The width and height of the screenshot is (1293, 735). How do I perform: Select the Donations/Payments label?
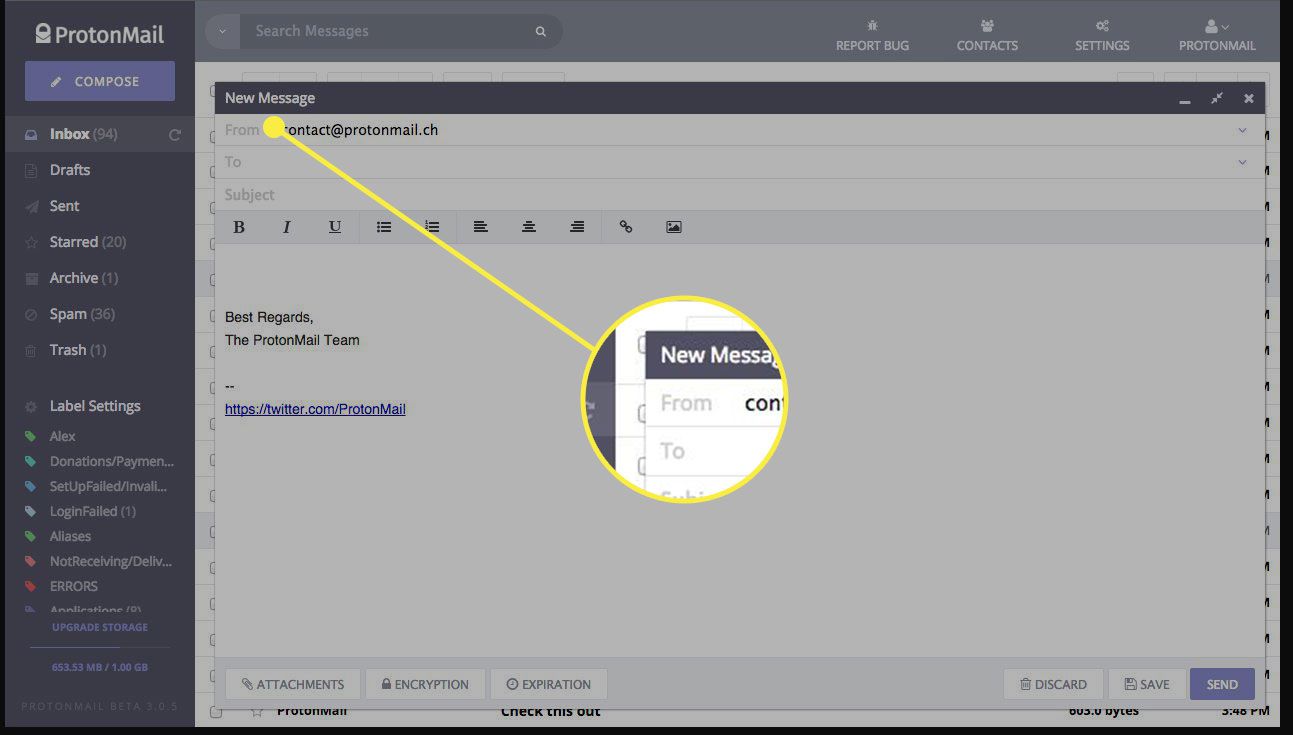112,461
